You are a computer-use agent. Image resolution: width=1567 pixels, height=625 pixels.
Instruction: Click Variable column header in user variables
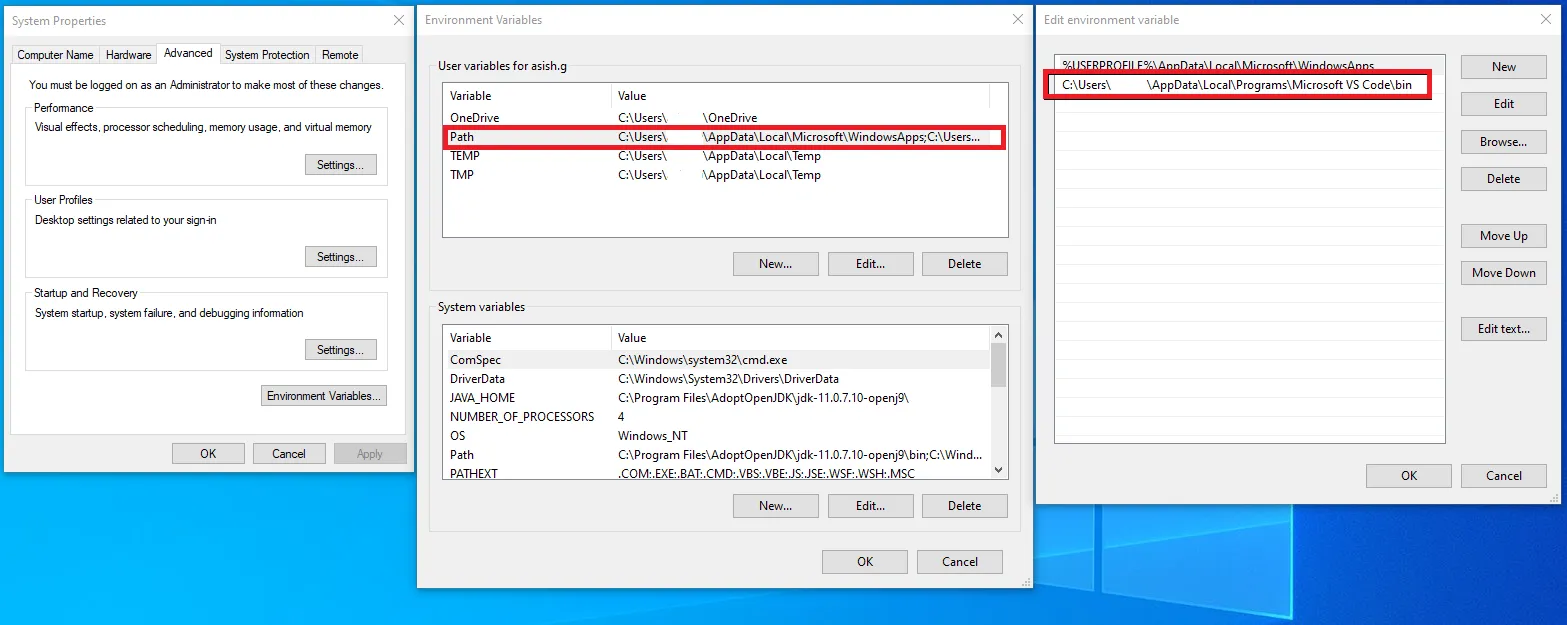[x=527, y=96]
